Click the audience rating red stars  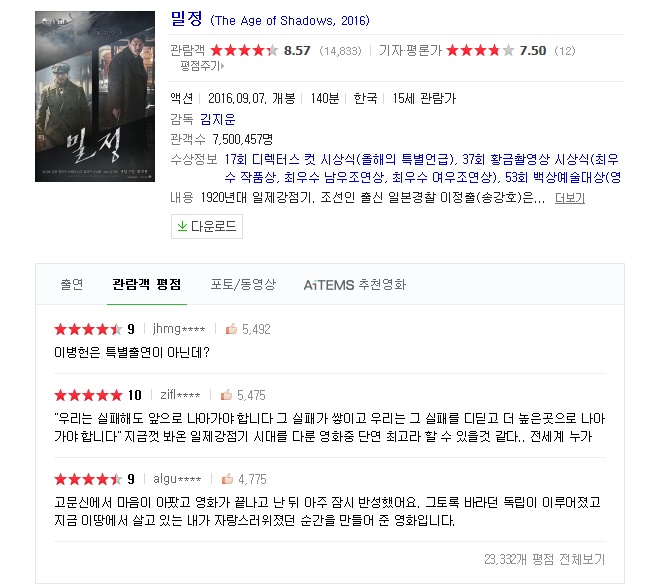click(x=244, y=51)
